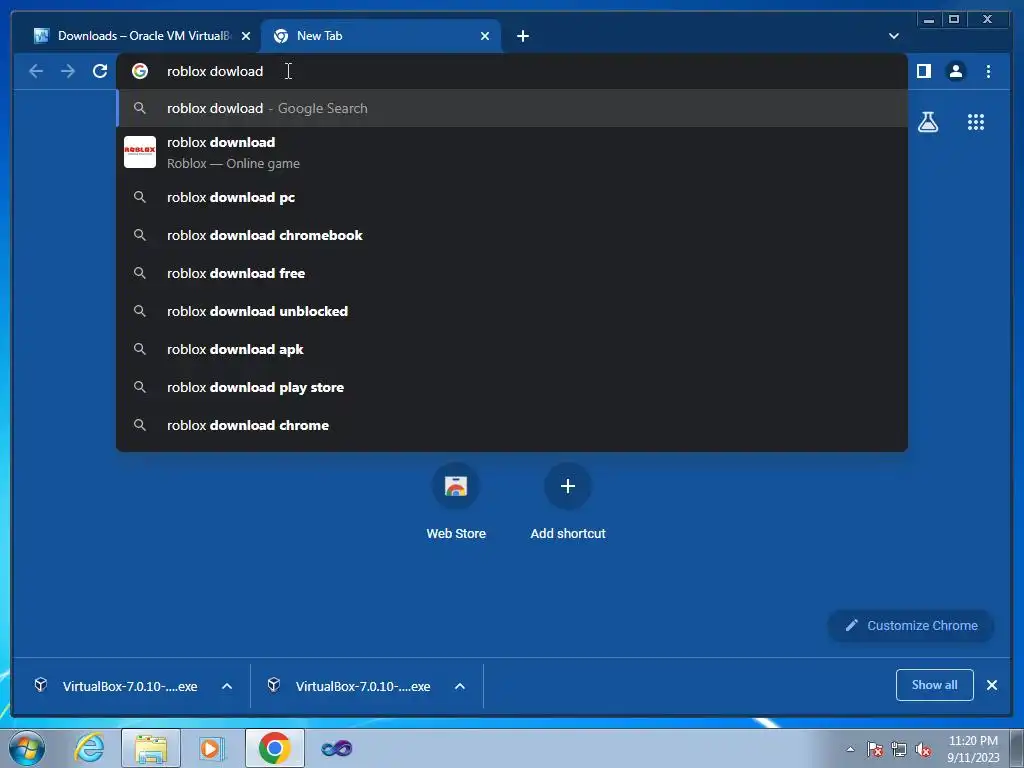Open a new tab with the plus button
Image resolution: width=1024 pixels, height=768 pixels.
[x=522, y=36]
